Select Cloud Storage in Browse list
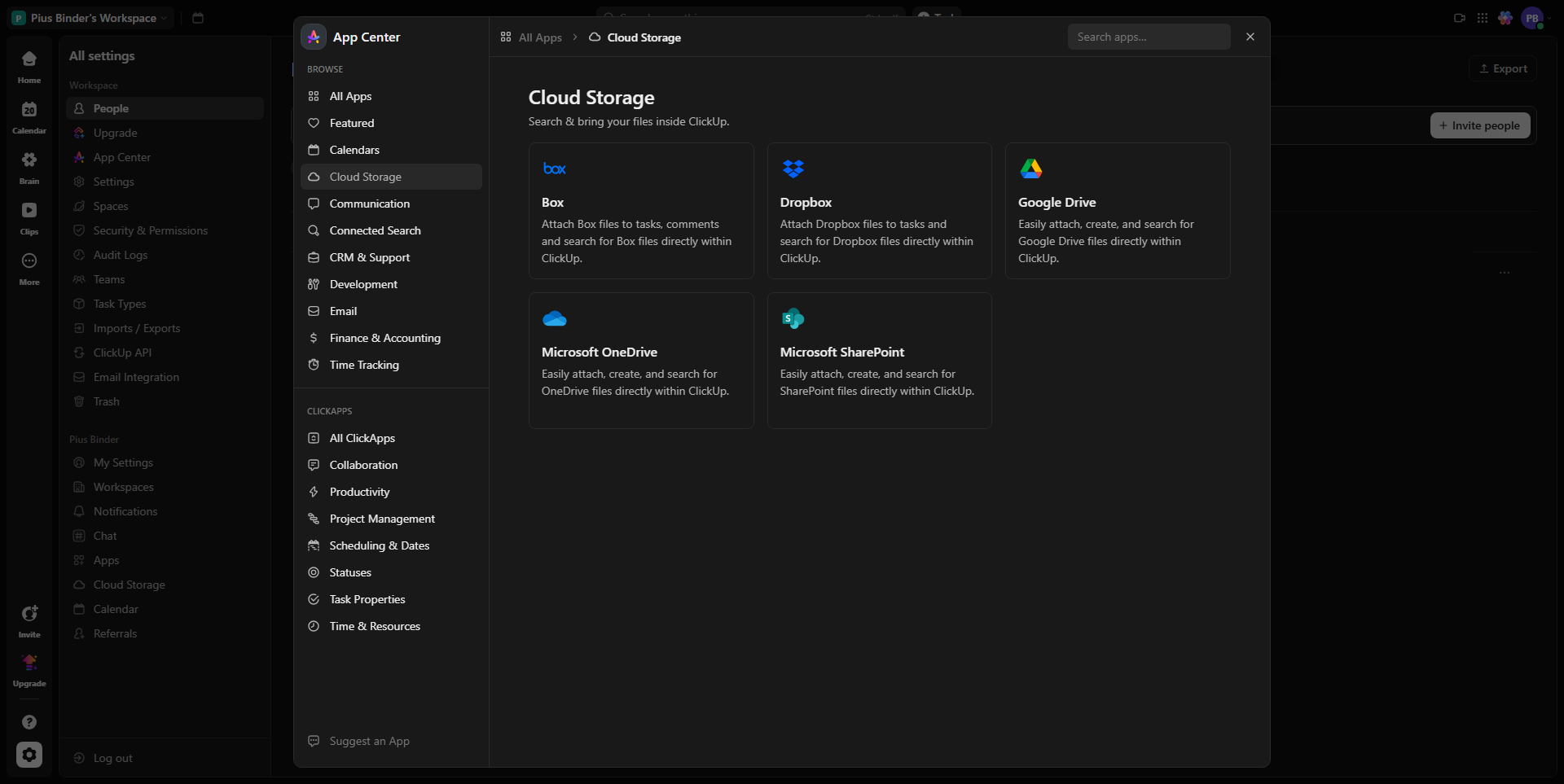The width and height of the screenshot is (1564, 784). 391,177
